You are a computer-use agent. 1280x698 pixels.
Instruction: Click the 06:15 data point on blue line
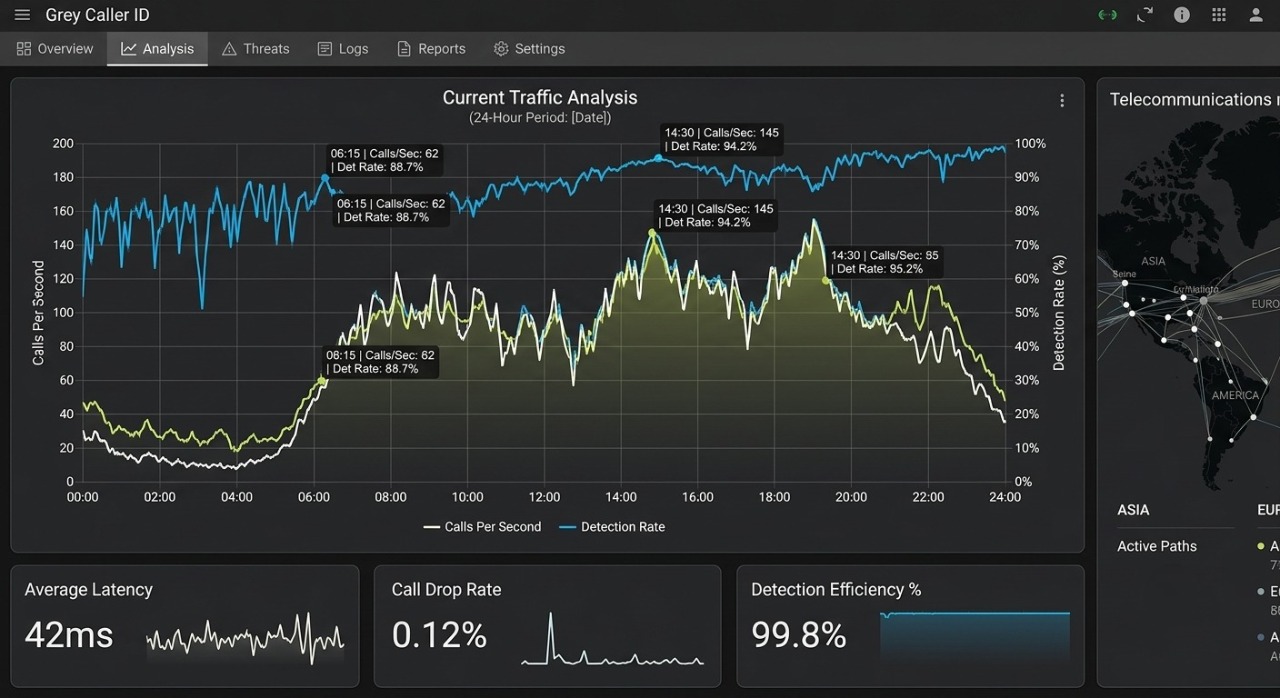pyautogui.click(x=325, y=178)
